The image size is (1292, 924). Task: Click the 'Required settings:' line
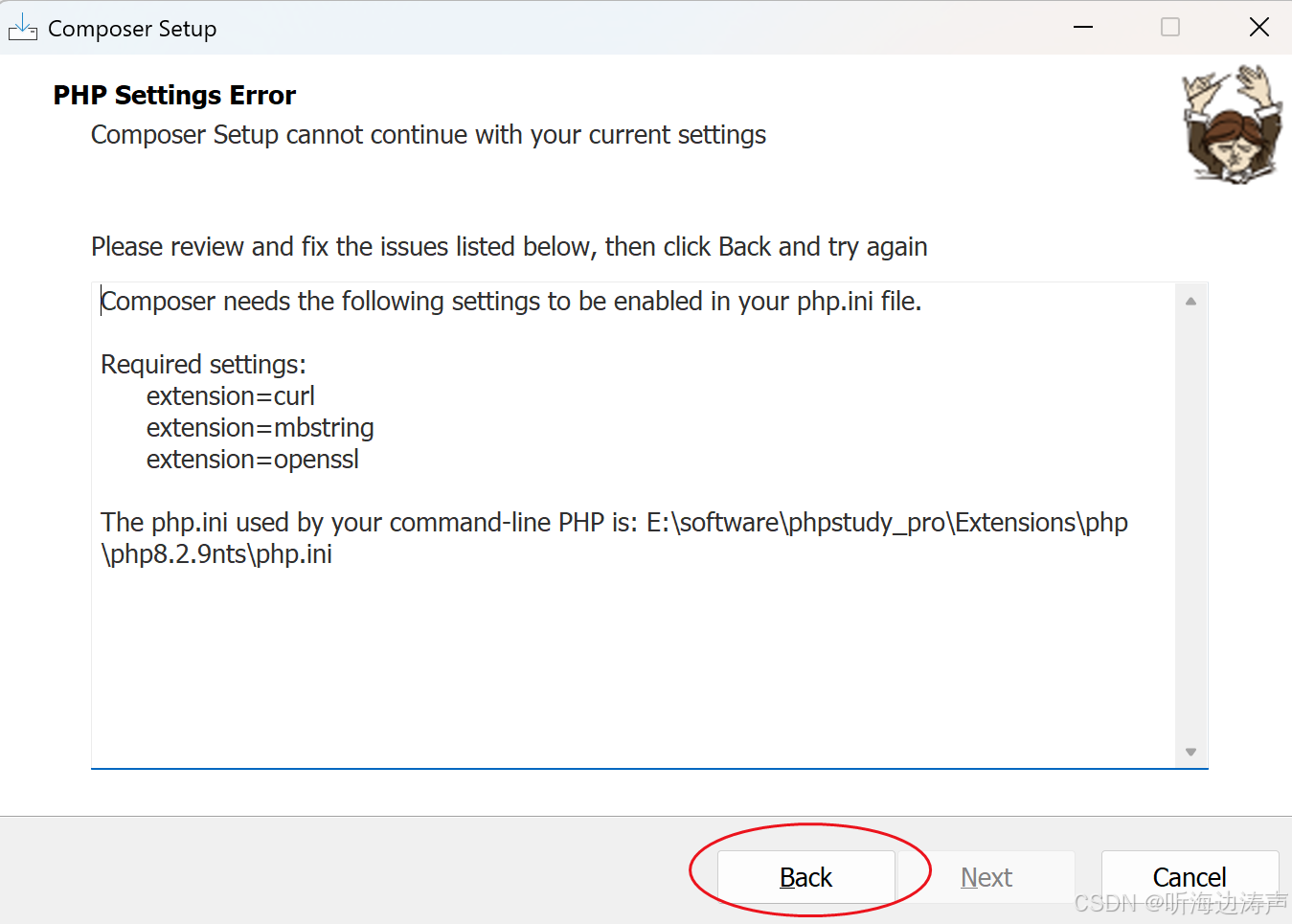click(203, 365)
